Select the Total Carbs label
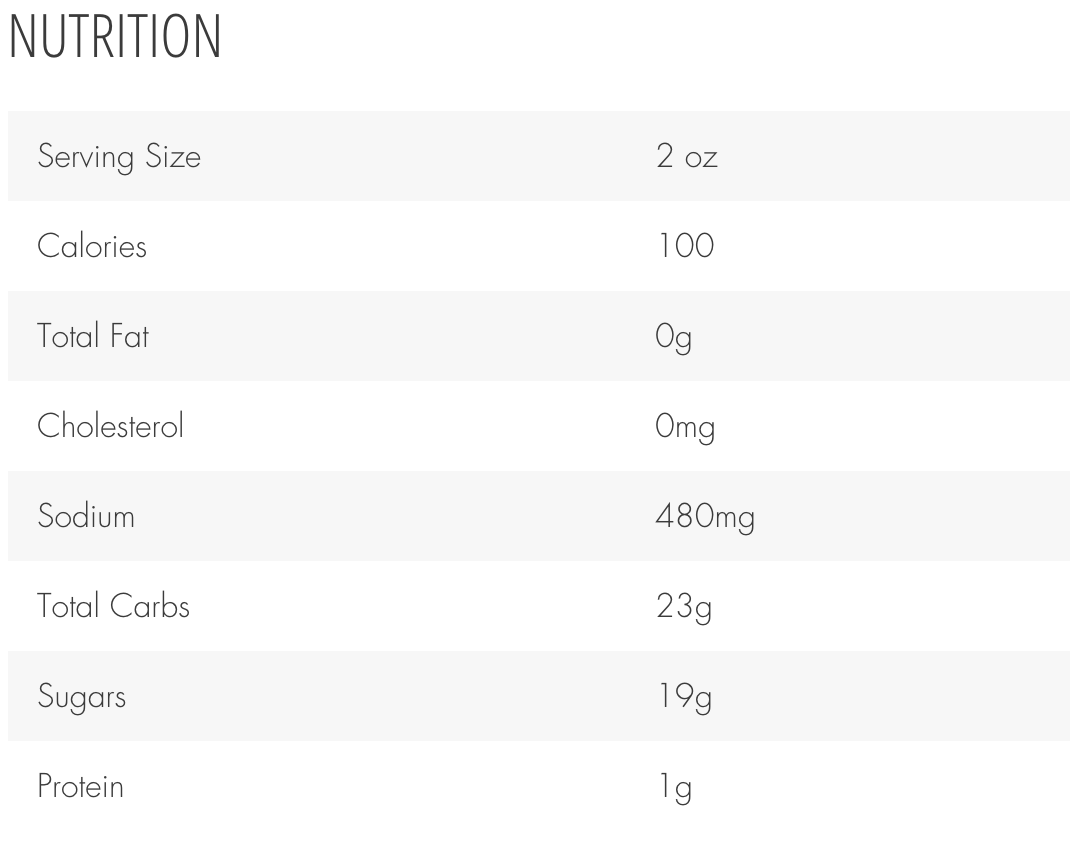Image resolution: width=1076 pixels, height=846 pixels. click(113, 606)
